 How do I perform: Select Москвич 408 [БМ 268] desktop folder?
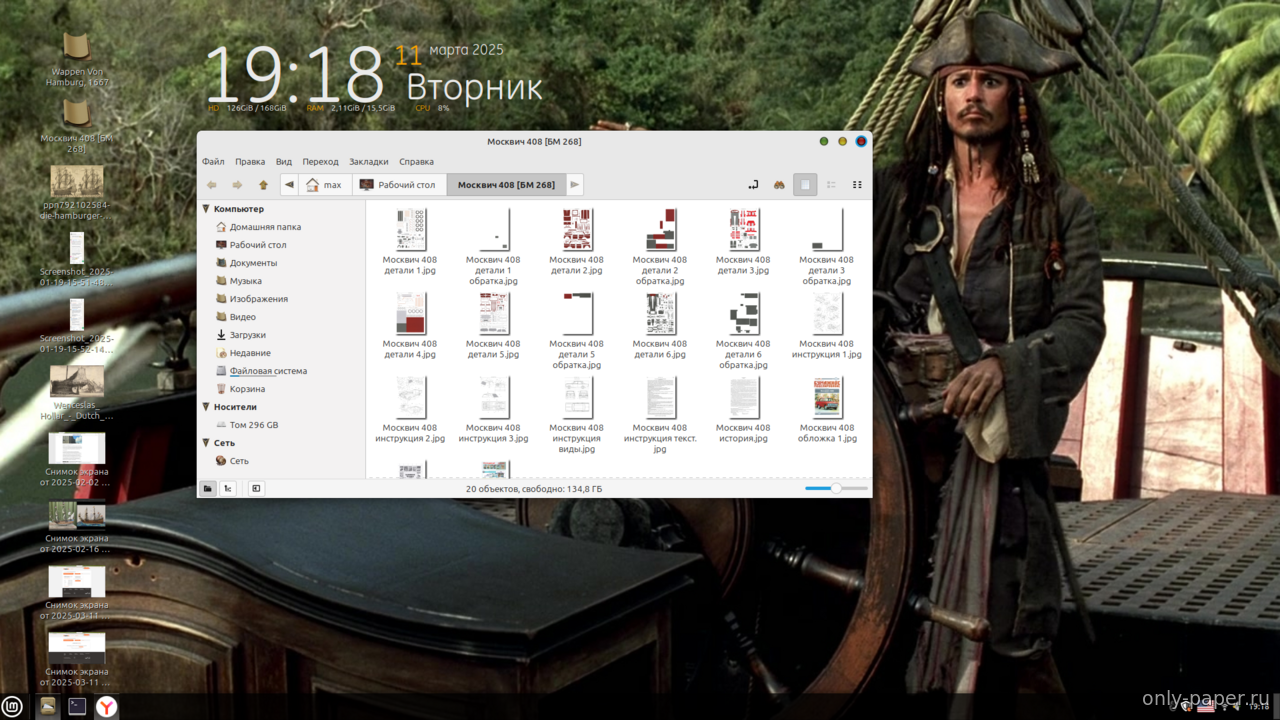point(77,126)
